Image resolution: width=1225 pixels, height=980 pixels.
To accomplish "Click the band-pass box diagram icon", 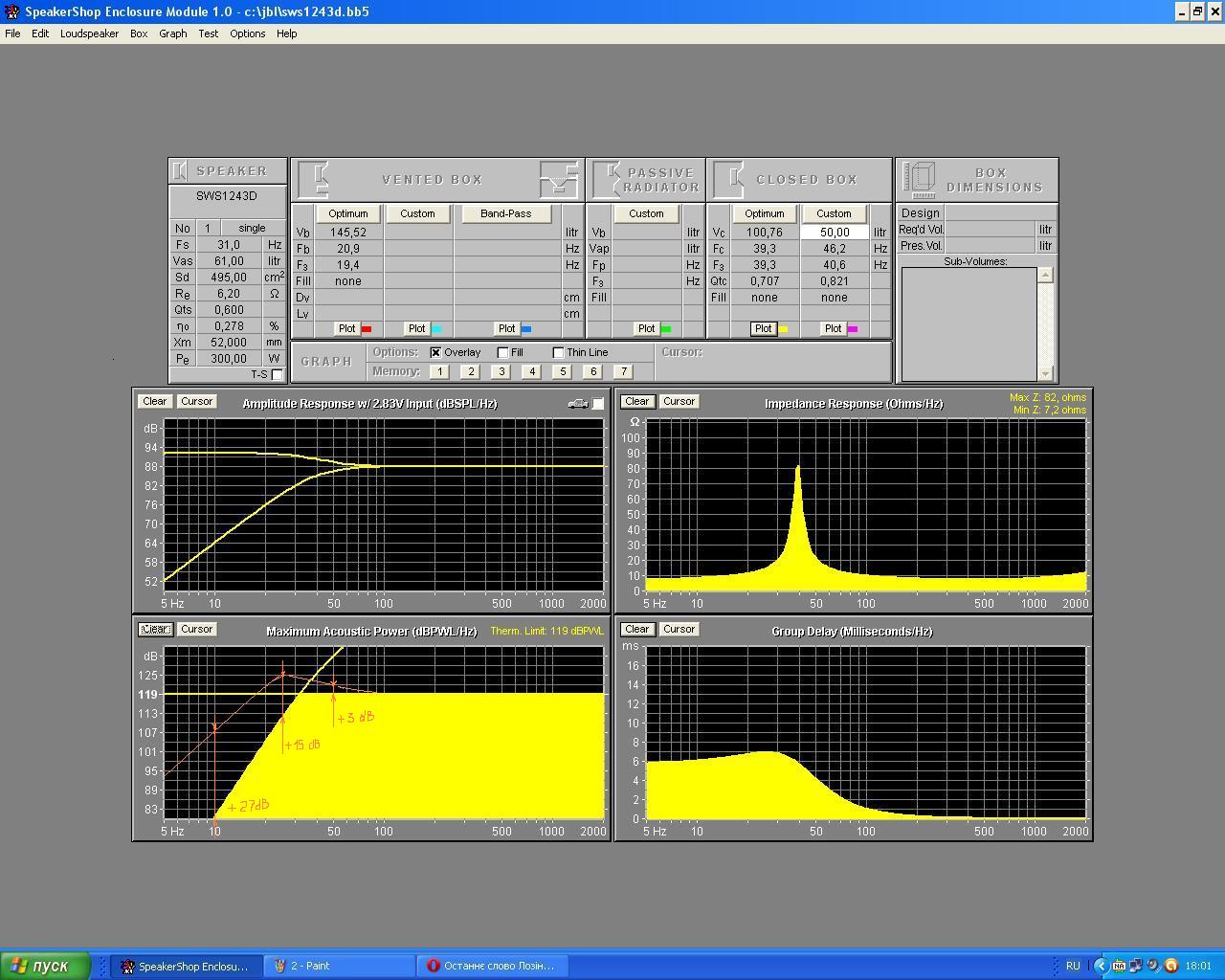I will click(x=559, y=179).
